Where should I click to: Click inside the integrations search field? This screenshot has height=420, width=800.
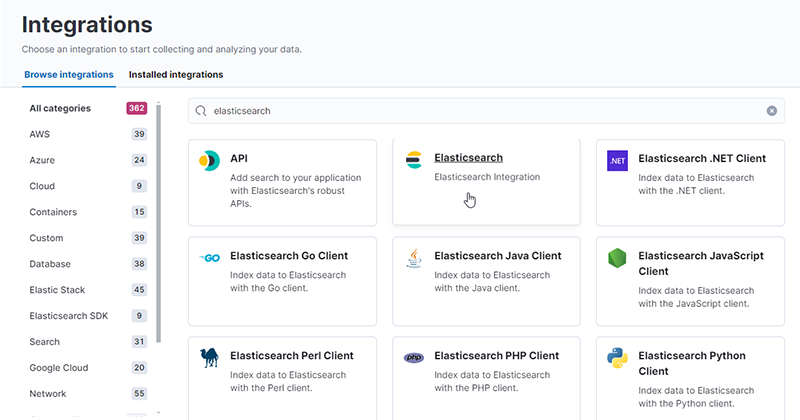[480, 111]
